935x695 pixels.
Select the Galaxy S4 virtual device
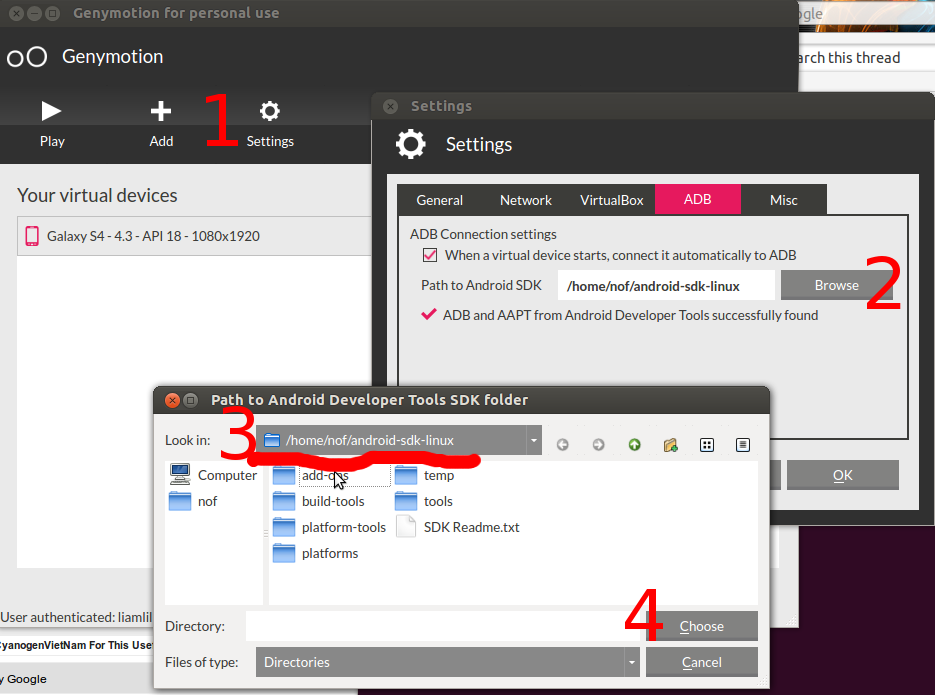point(194,236)
